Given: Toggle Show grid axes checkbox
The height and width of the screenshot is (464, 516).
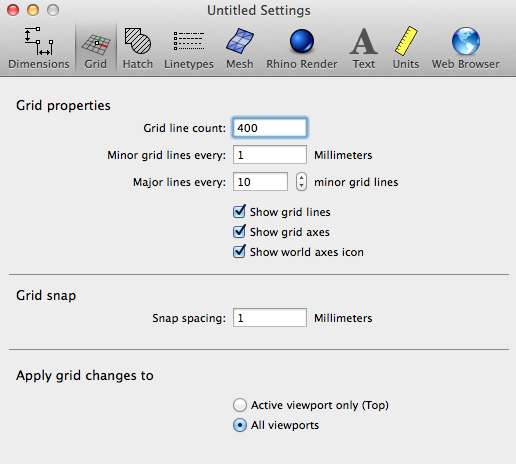Looking at the screenshot, I should pos(239,232).
